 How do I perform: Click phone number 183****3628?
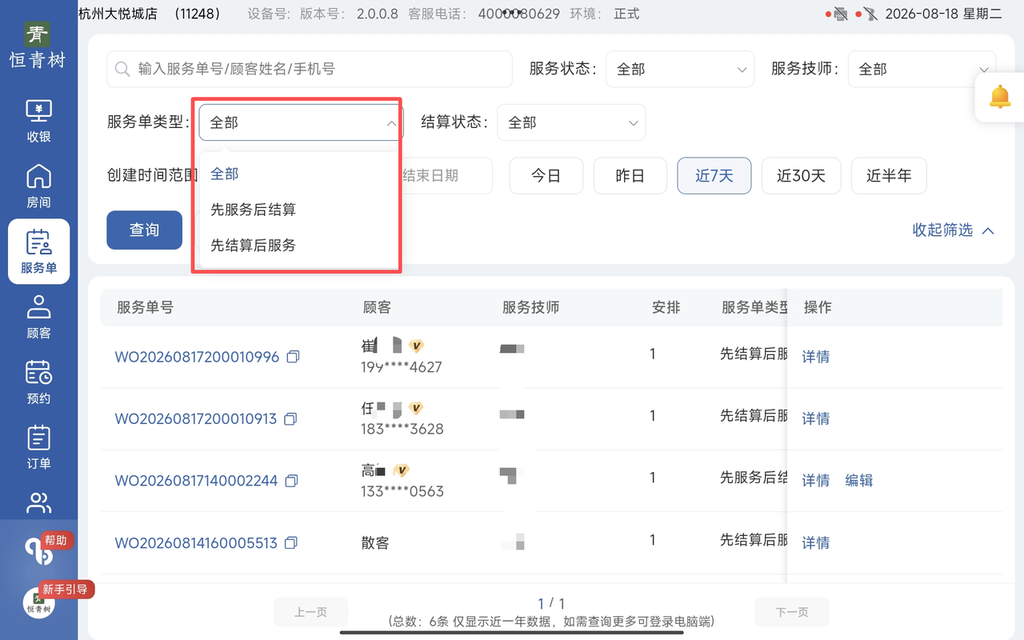[402, 429]
